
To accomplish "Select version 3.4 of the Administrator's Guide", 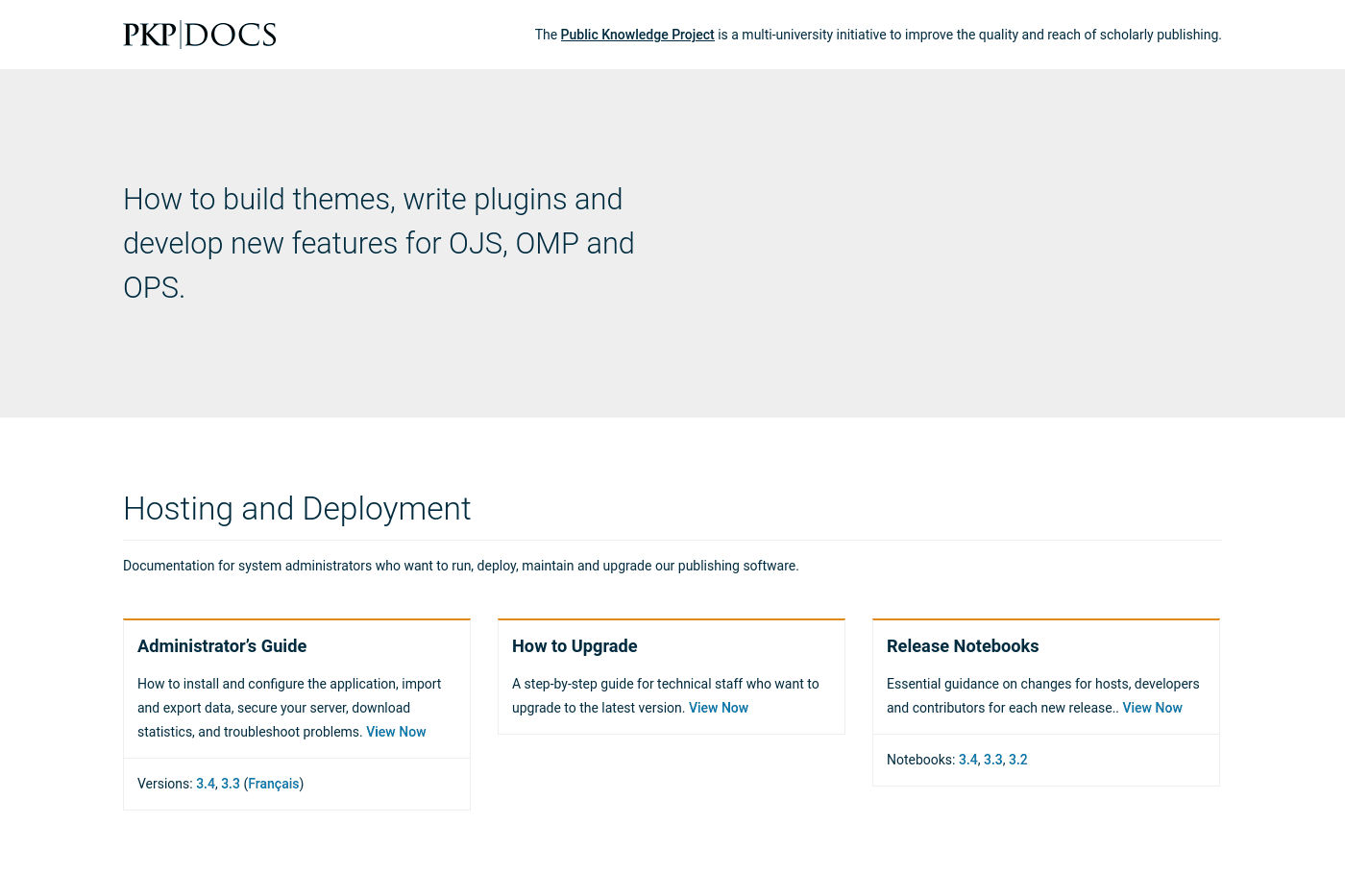I will (x=205, y=784).
